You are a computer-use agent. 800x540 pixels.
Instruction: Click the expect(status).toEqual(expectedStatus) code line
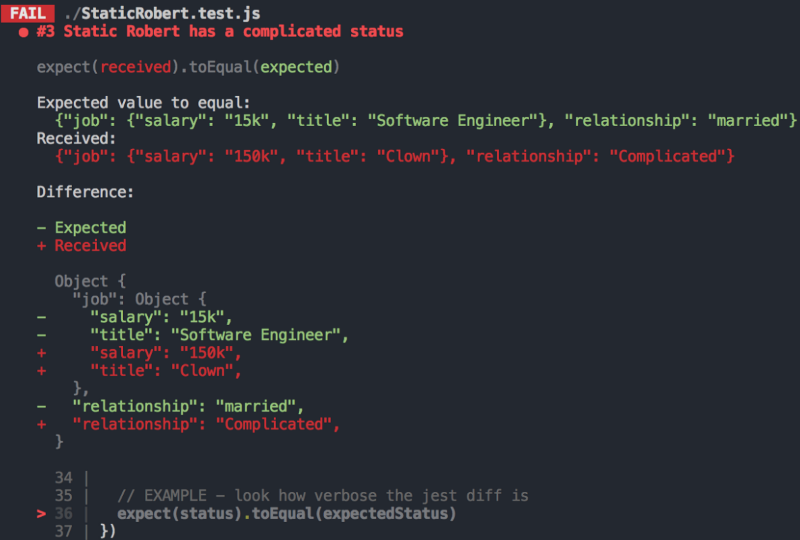pyautogui.click(x=287, y=513)
